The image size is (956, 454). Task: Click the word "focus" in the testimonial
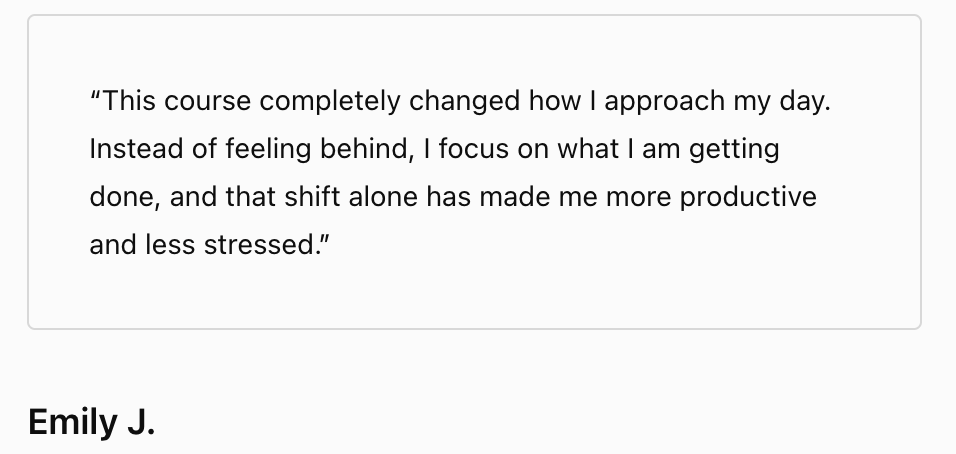coord(474,149)
